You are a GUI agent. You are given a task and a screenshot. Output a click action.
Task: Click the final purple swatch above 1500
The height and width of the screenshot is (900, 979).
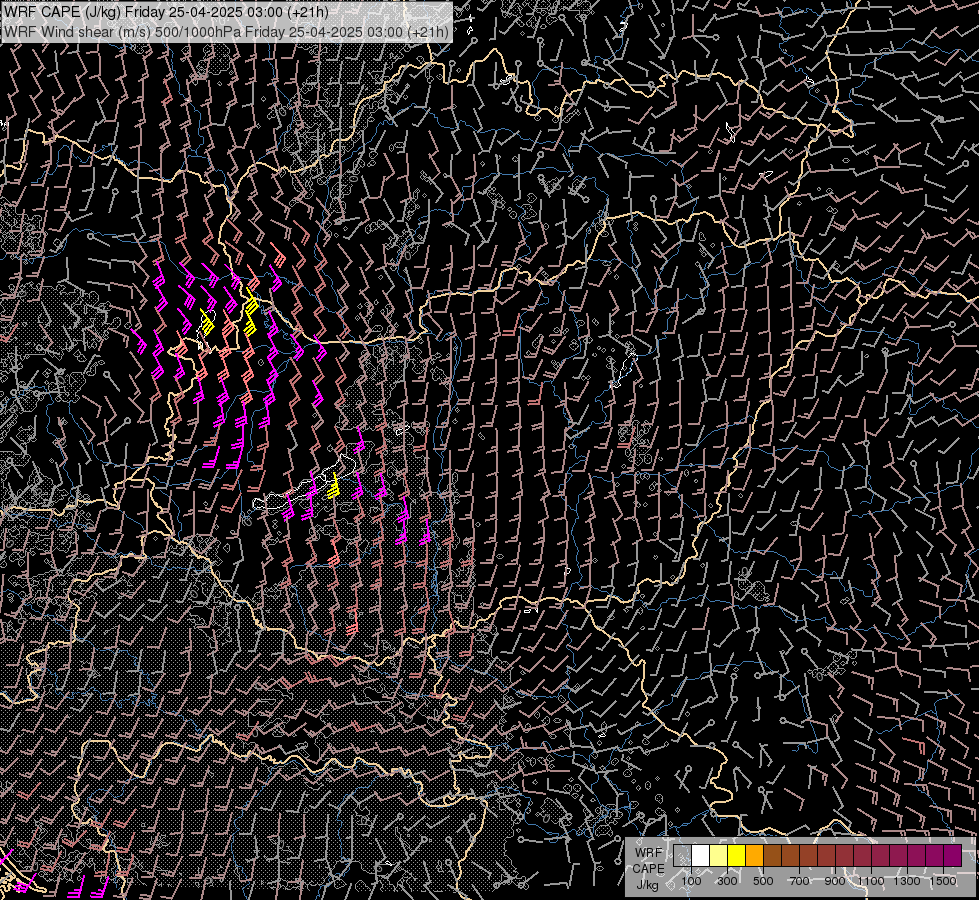952,856
